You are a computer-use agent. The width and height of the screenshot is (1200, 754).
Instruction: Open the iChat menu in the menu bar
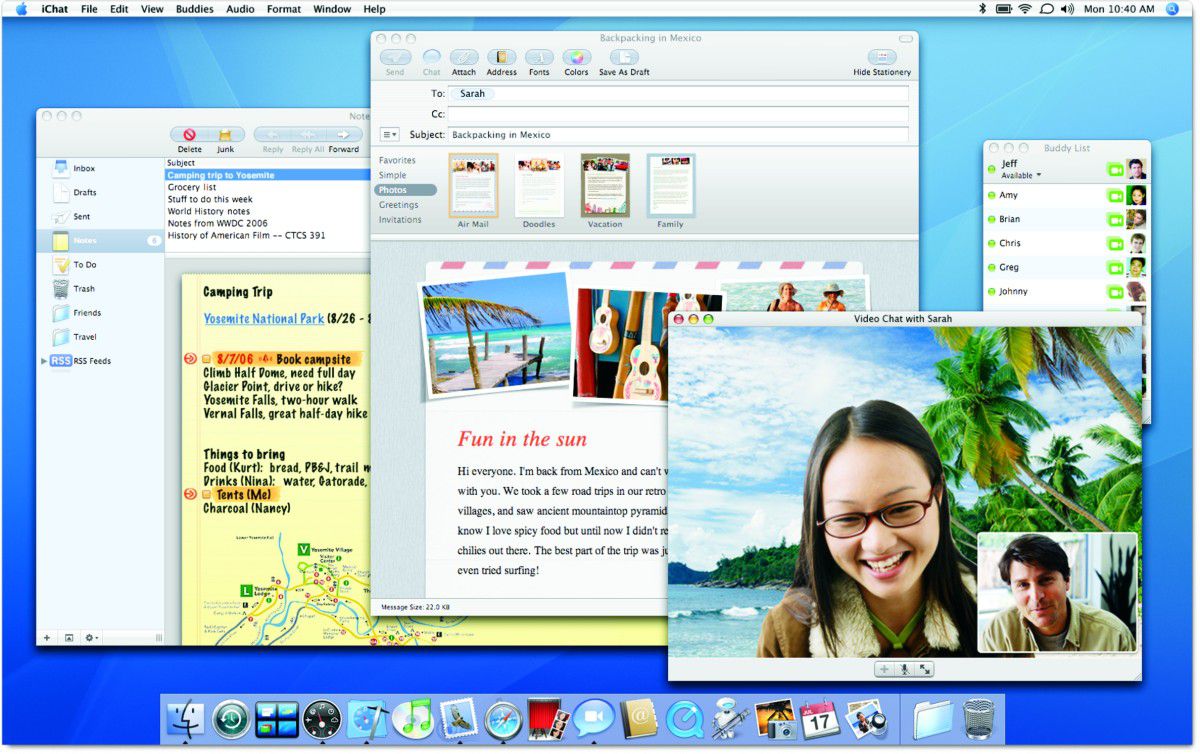pos(55,9)
